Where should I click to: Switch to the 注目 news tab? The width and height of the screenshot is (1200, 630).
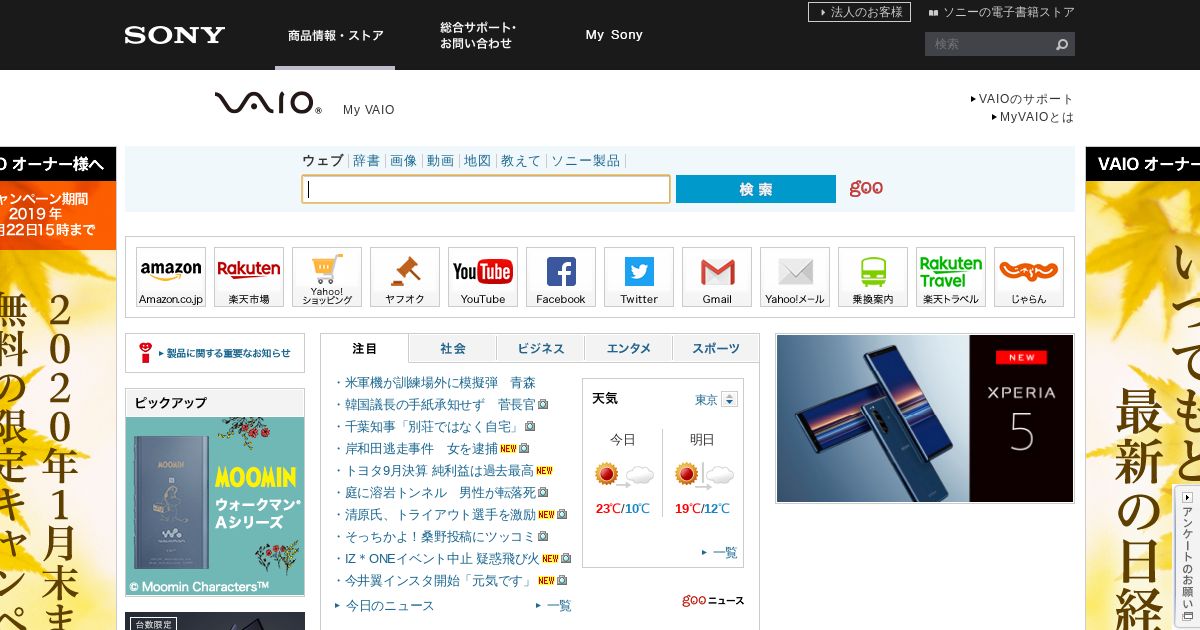(x=365, y=348)
